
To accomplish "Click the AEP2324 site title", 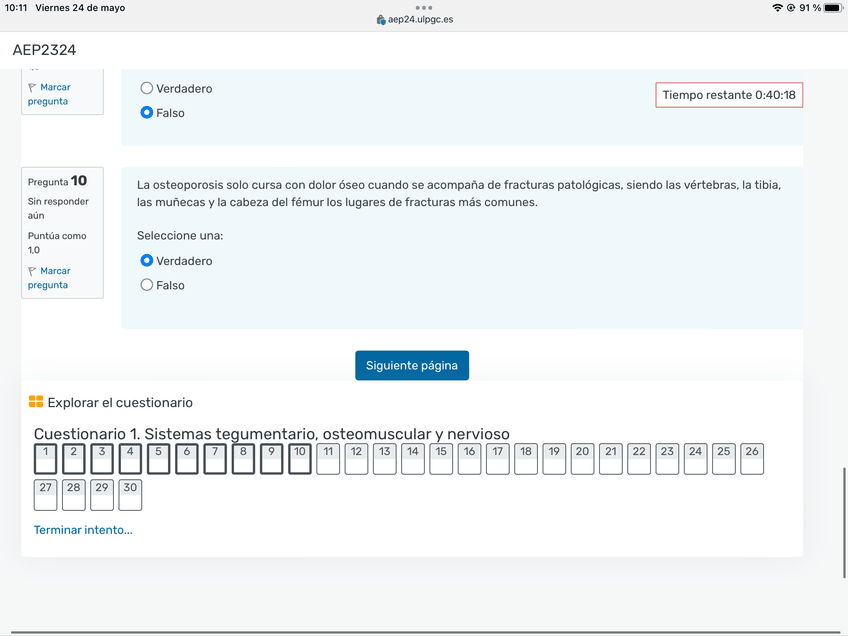I will [x=44, y=50].
